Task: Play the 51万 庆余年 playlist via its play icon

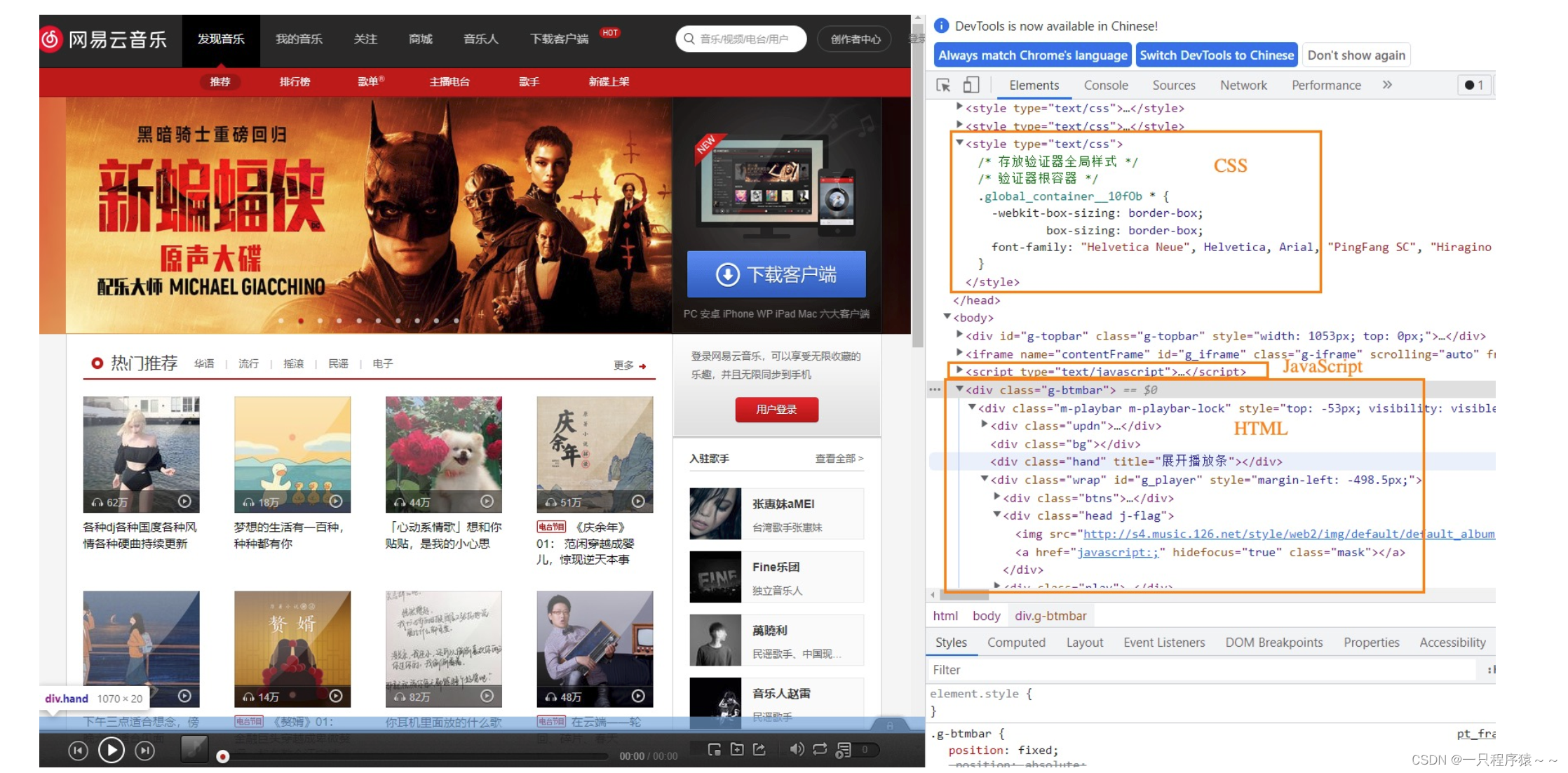Action: (x=638, y=501)
